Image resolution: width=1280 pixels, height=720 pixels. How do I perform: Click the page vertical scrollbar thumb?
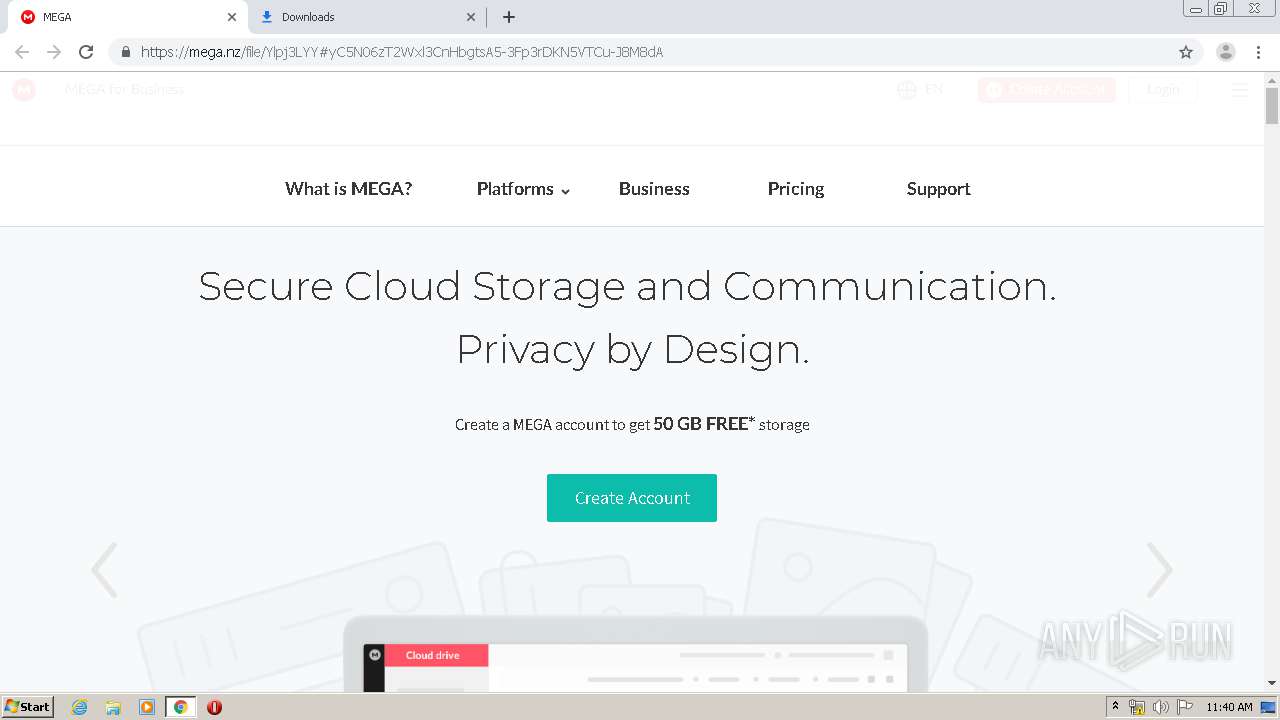point(1272,105)
